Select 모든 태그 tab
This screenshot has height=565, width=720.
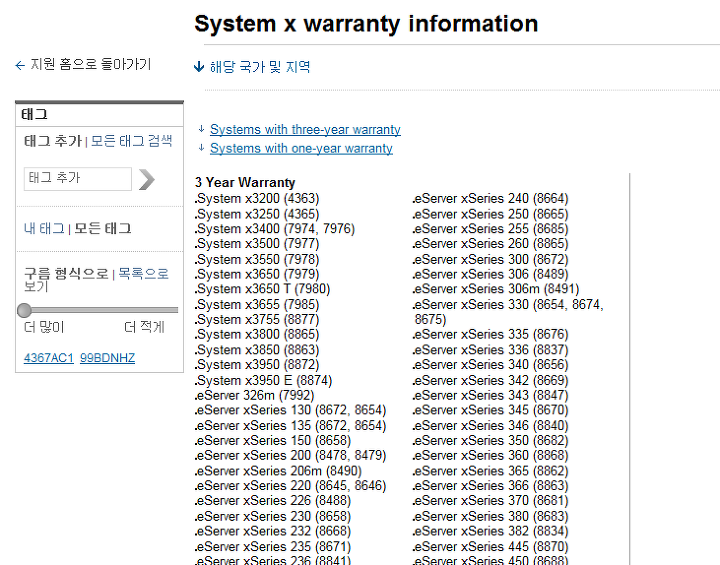point(103,228)
